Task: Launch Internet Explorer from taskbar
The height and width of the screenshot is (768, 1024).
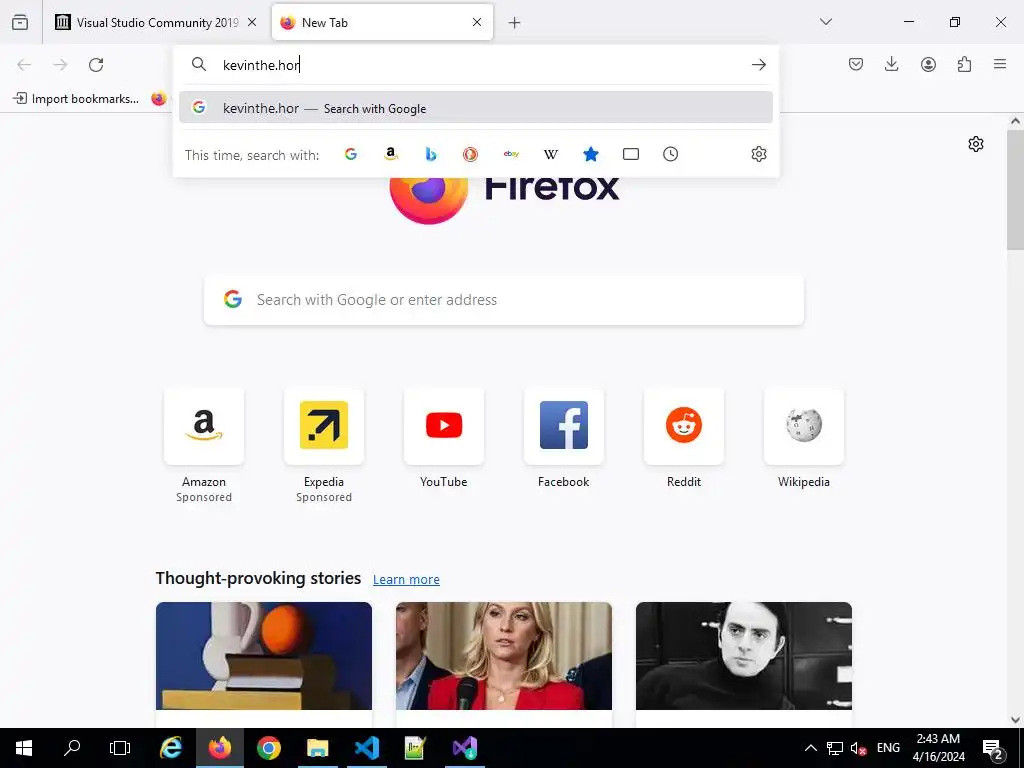Action: click(171, 748)
